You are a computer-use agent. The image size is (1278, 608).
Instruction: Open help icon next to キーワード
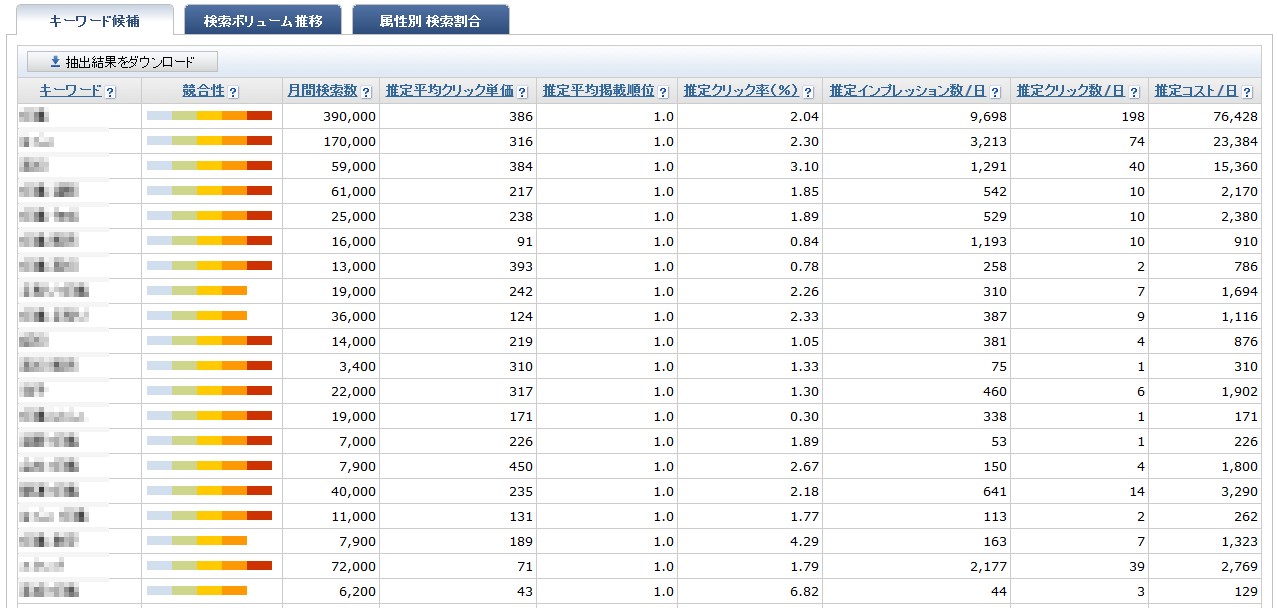[110, 92]
